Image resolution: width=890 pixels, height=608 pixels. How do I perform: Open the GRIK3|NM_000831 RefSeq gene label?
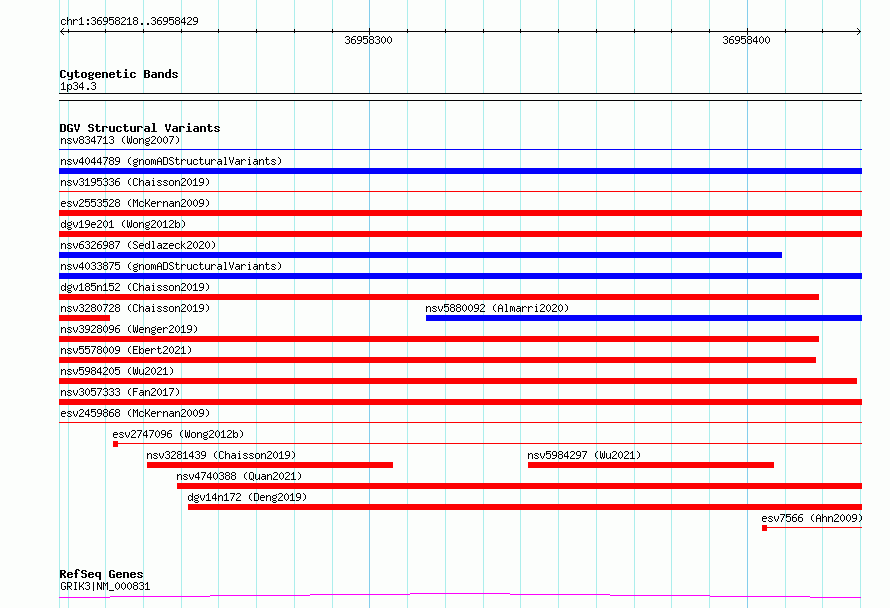click(x=105, y=586)
